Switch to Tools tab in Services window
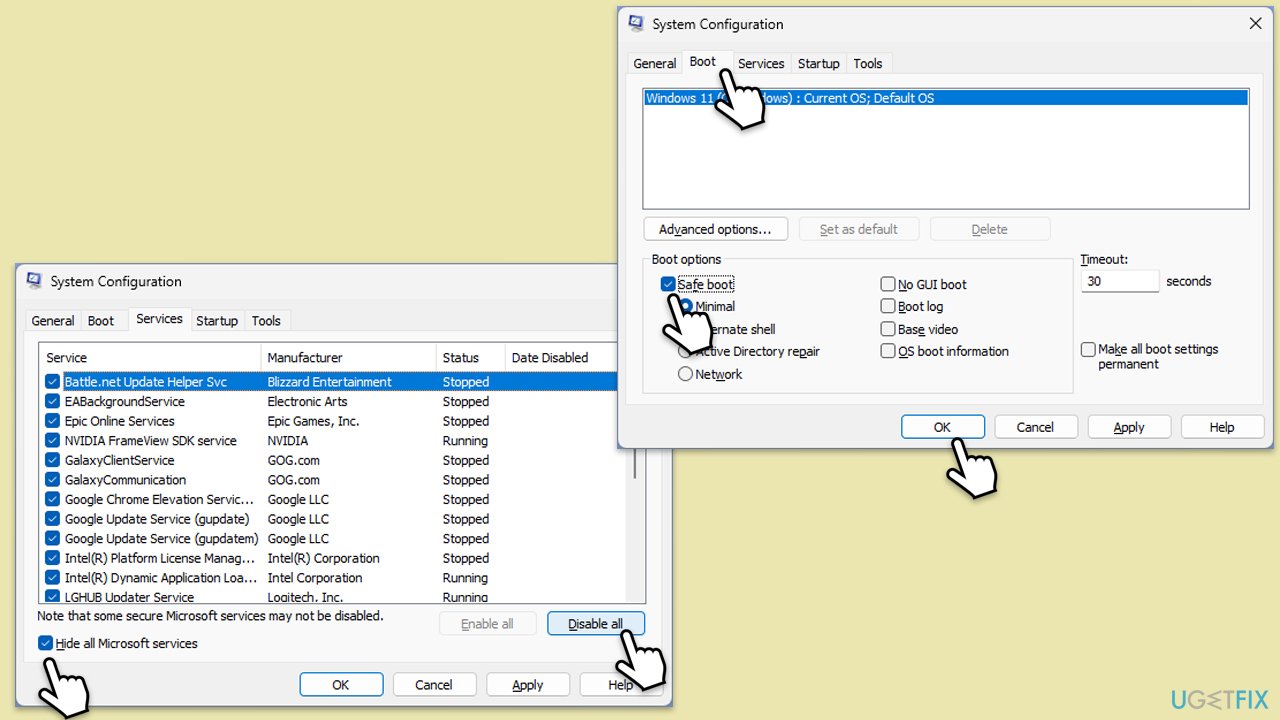The width and height of the screenshot is (1280, 720). point(266,321)
